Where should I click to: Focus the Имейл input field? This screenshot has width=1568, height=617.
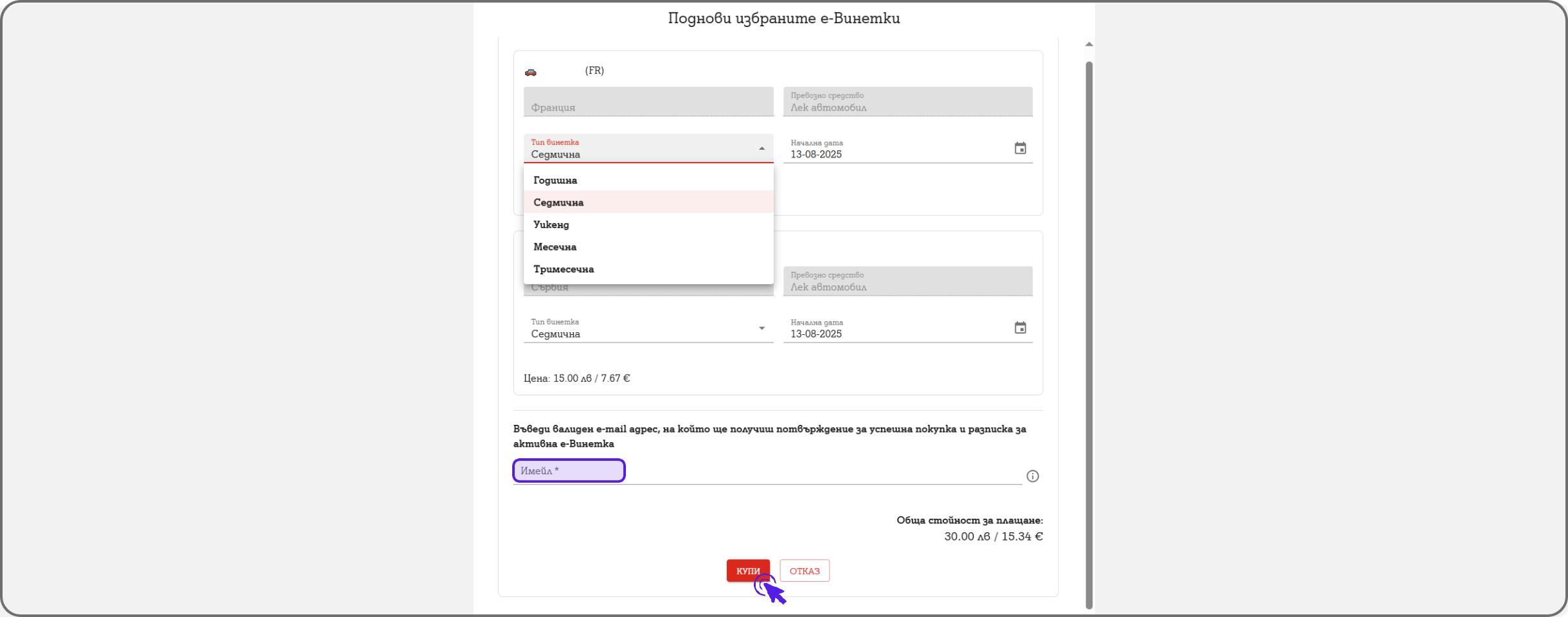tap(765, 472)
